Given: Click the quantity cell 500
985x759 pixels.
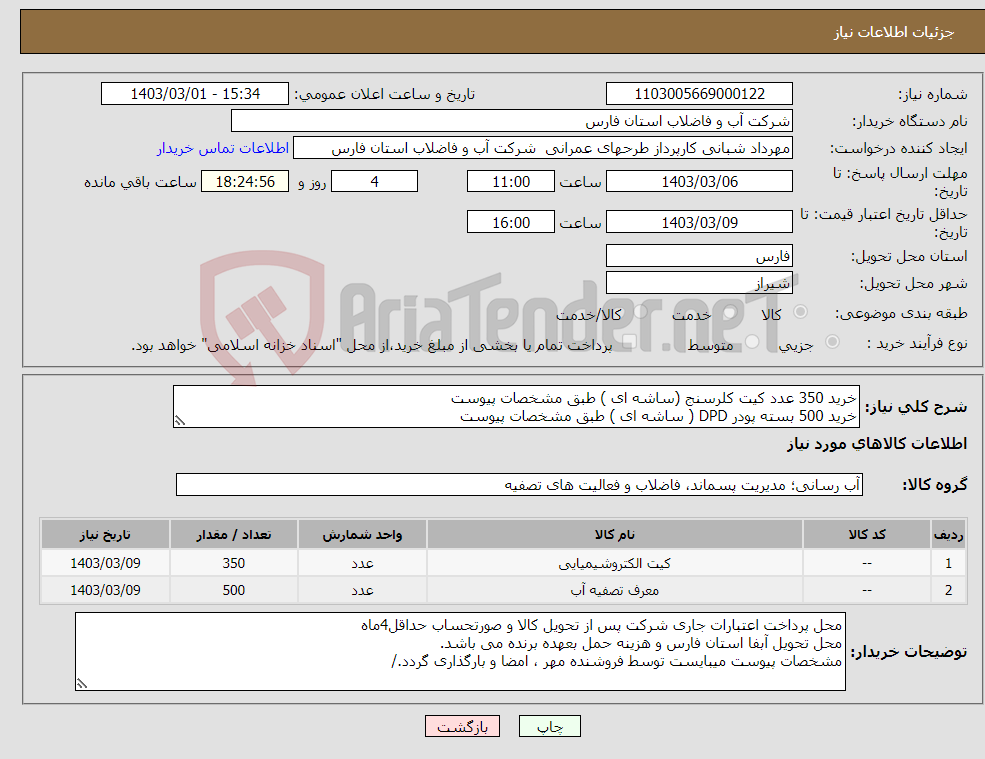Looking at the screenshot, I should [x=234, y=590].
